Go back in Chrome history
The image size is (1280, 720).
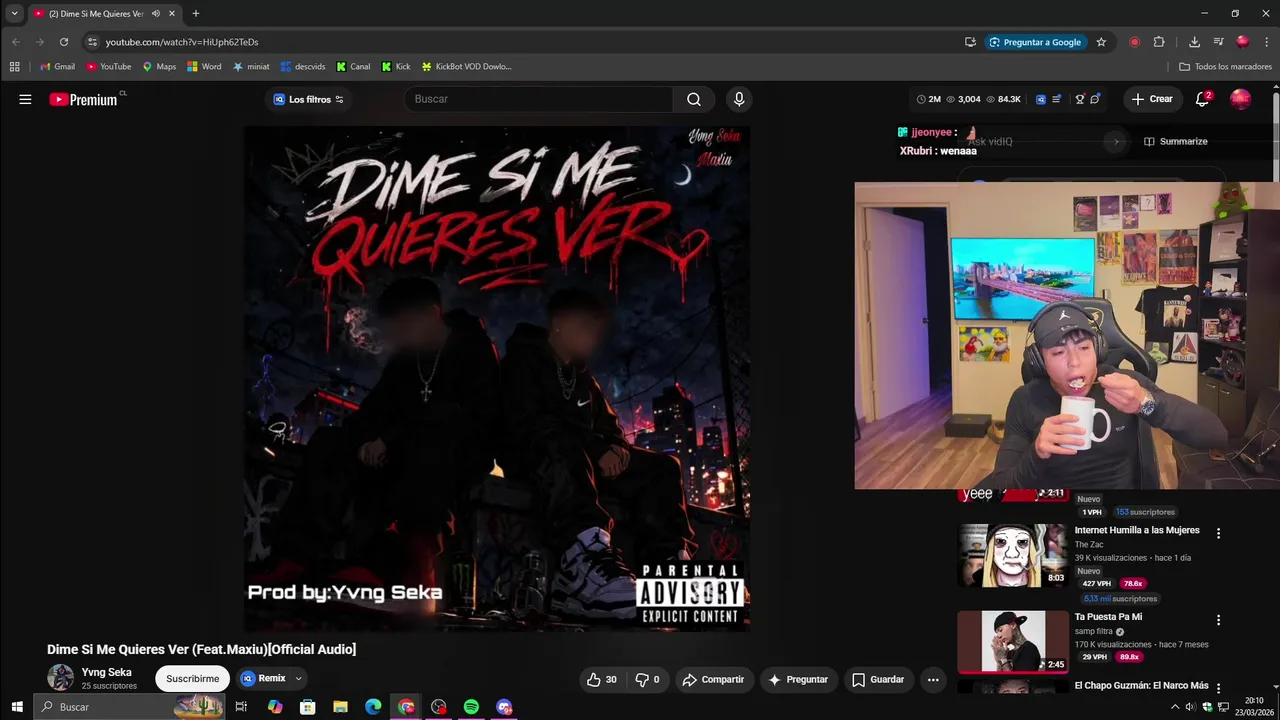tap(16, 42)
